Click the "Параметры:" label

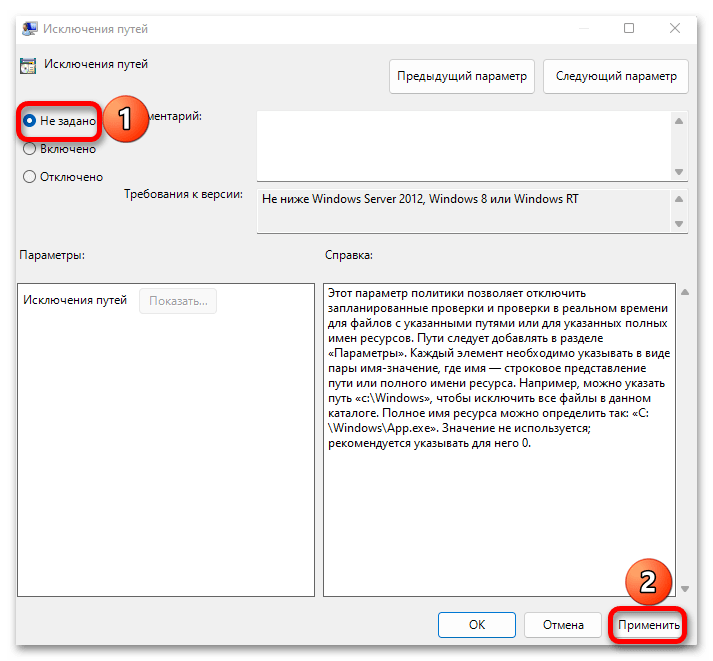pyautogui.click(x=52, y=255)
